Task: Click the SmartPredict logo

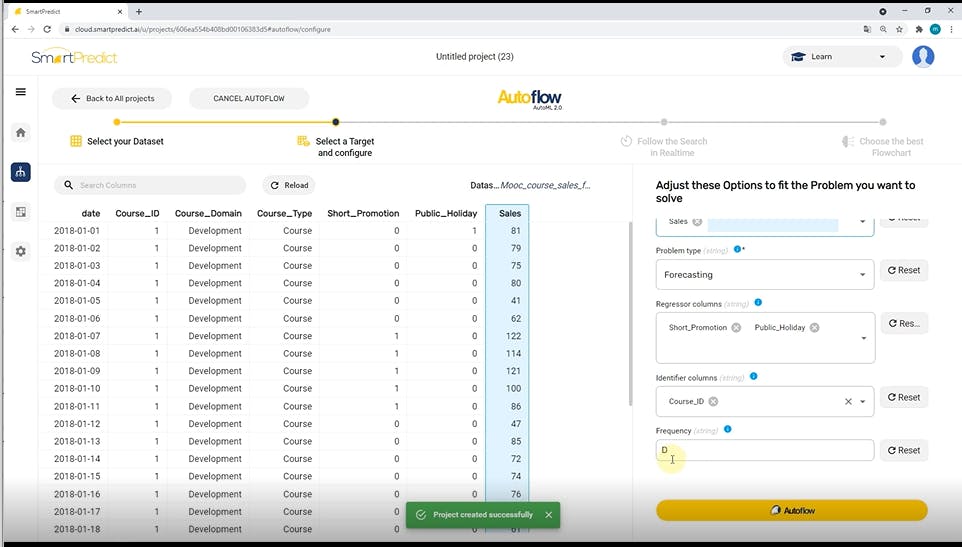Action: (74, 56)
